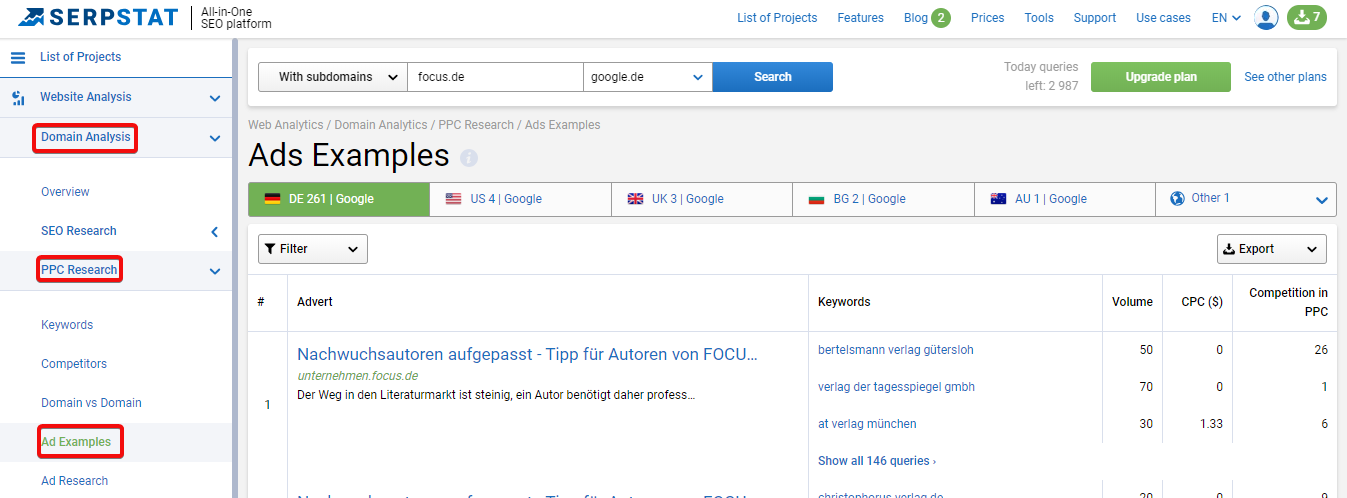This screenshot has height=498, width=1347.
Task: Open Ad Research in the sidebar
Action: [x=74, y=481]
